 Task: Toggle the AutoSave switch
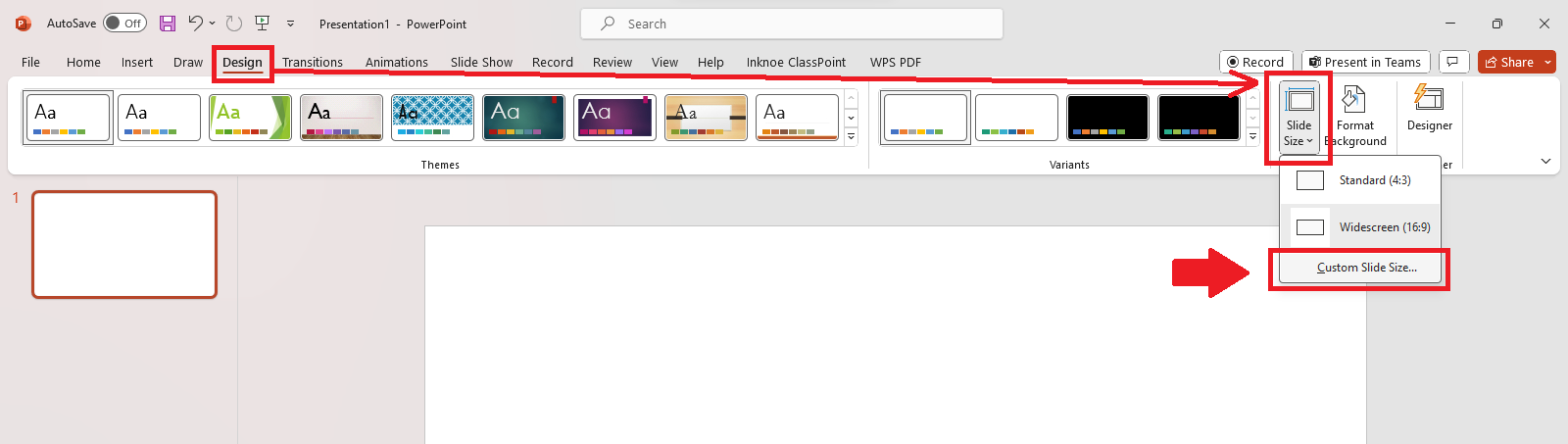point(125,24)
